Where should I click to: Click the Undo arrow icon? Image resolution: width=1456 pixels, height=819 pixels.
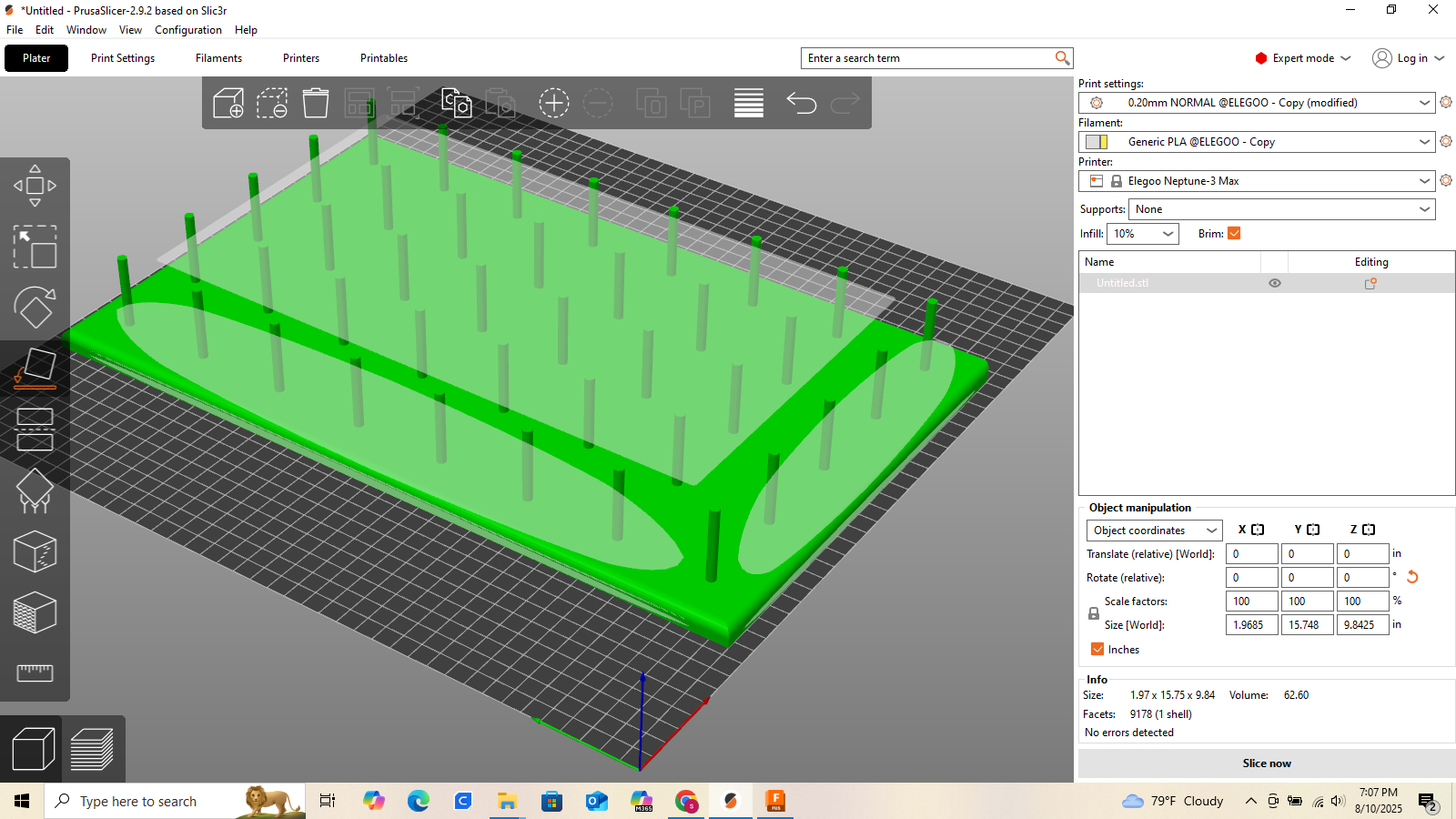pyautogui.click(x=801, y=103)
